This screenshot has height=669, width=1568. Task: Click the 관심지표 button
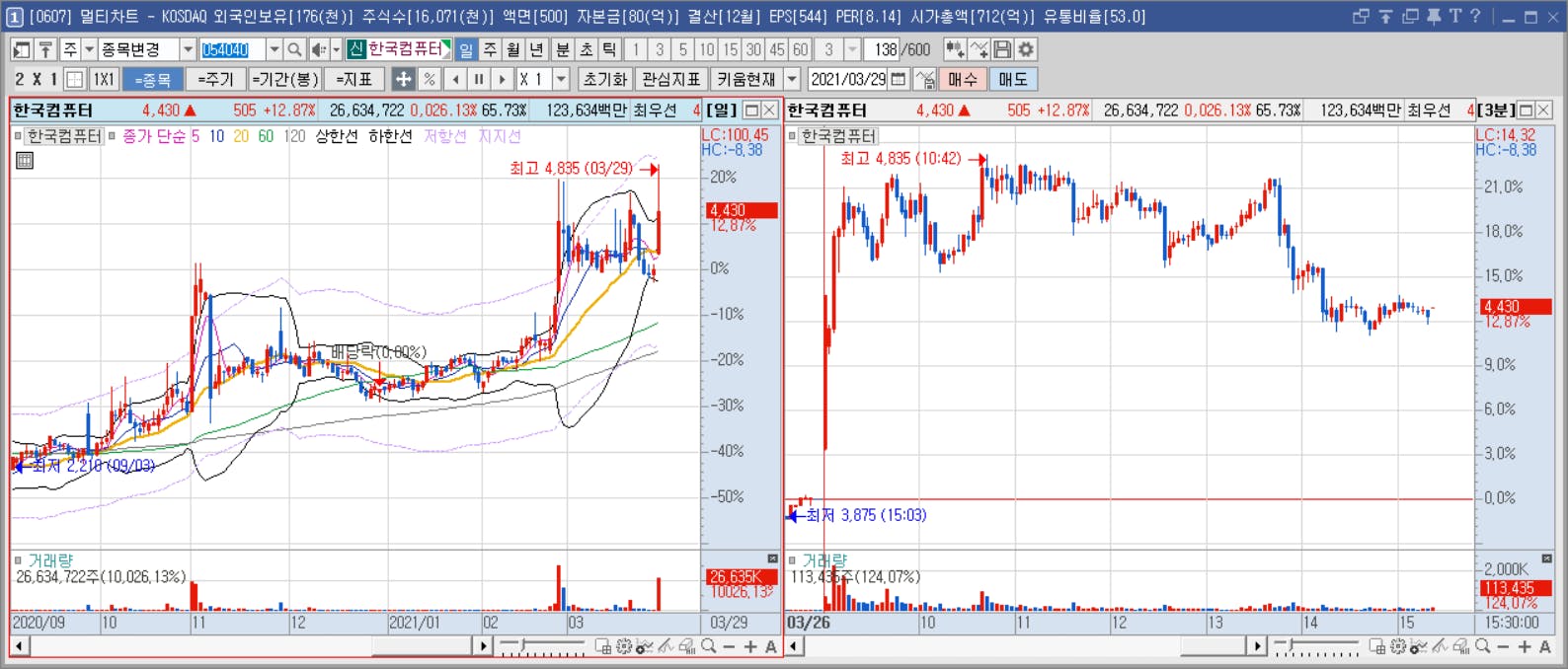pos(671,79)
